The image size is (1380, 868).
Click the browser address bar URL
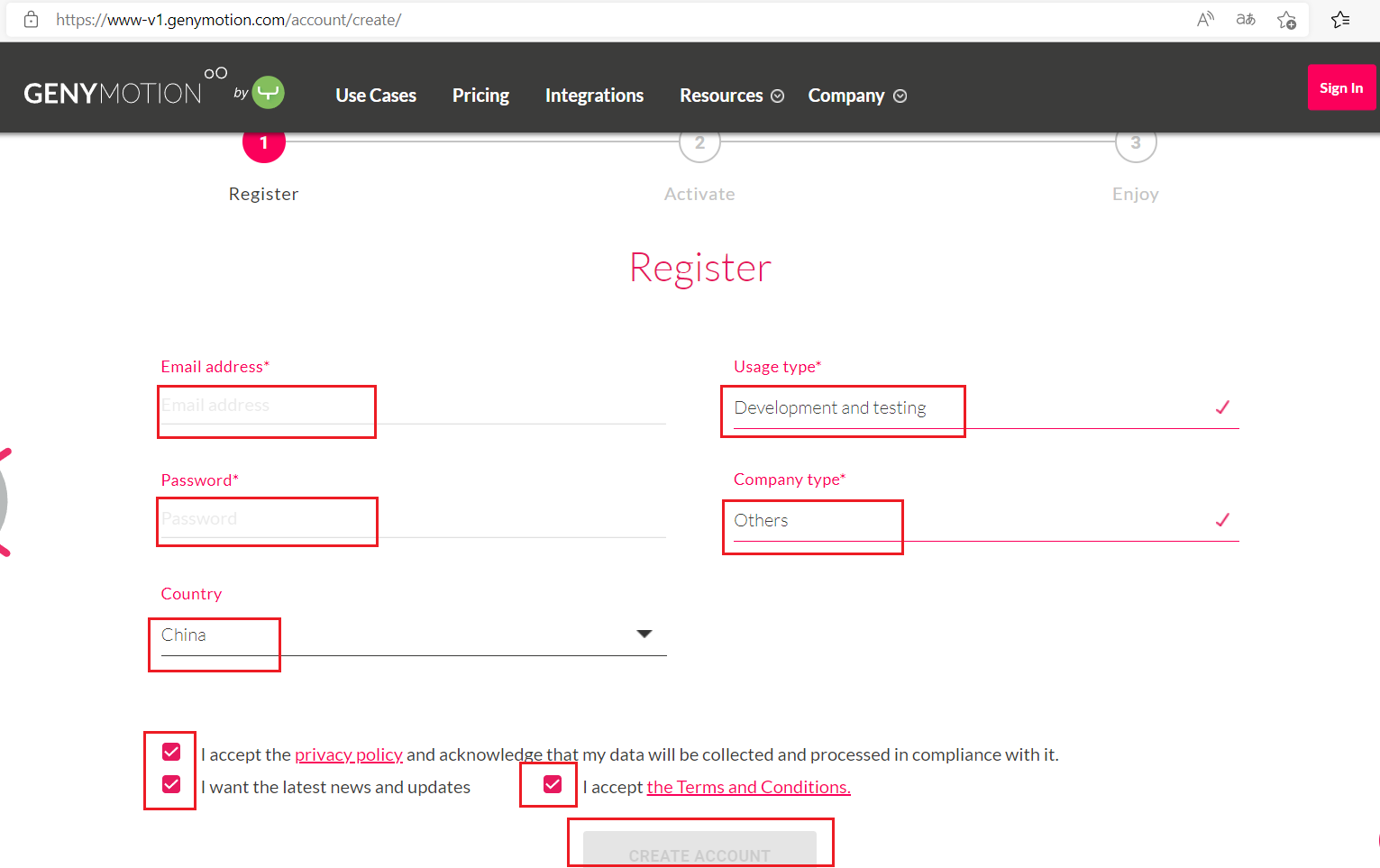tap(229, 20)
